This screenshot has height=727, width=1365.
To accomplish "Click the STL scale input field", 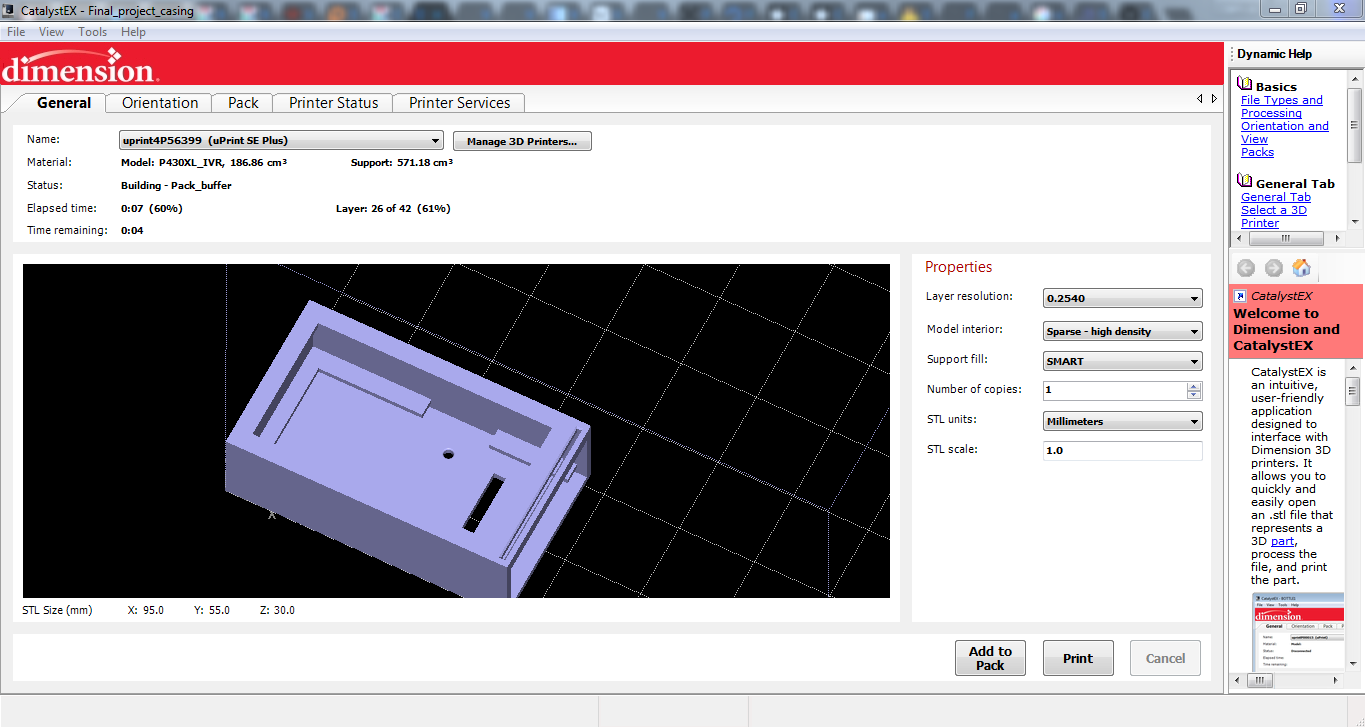I will click(x=1122, y=451).
